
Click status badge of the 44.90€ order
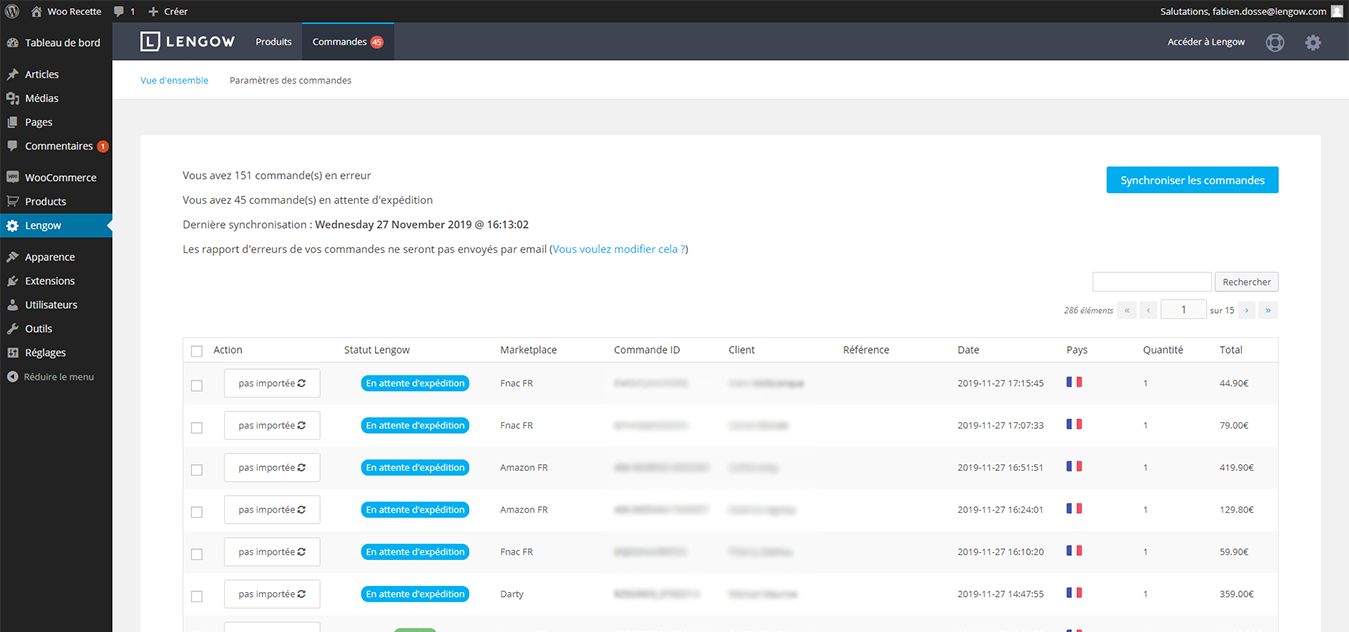pyautogui.click(x=415, y=383)
